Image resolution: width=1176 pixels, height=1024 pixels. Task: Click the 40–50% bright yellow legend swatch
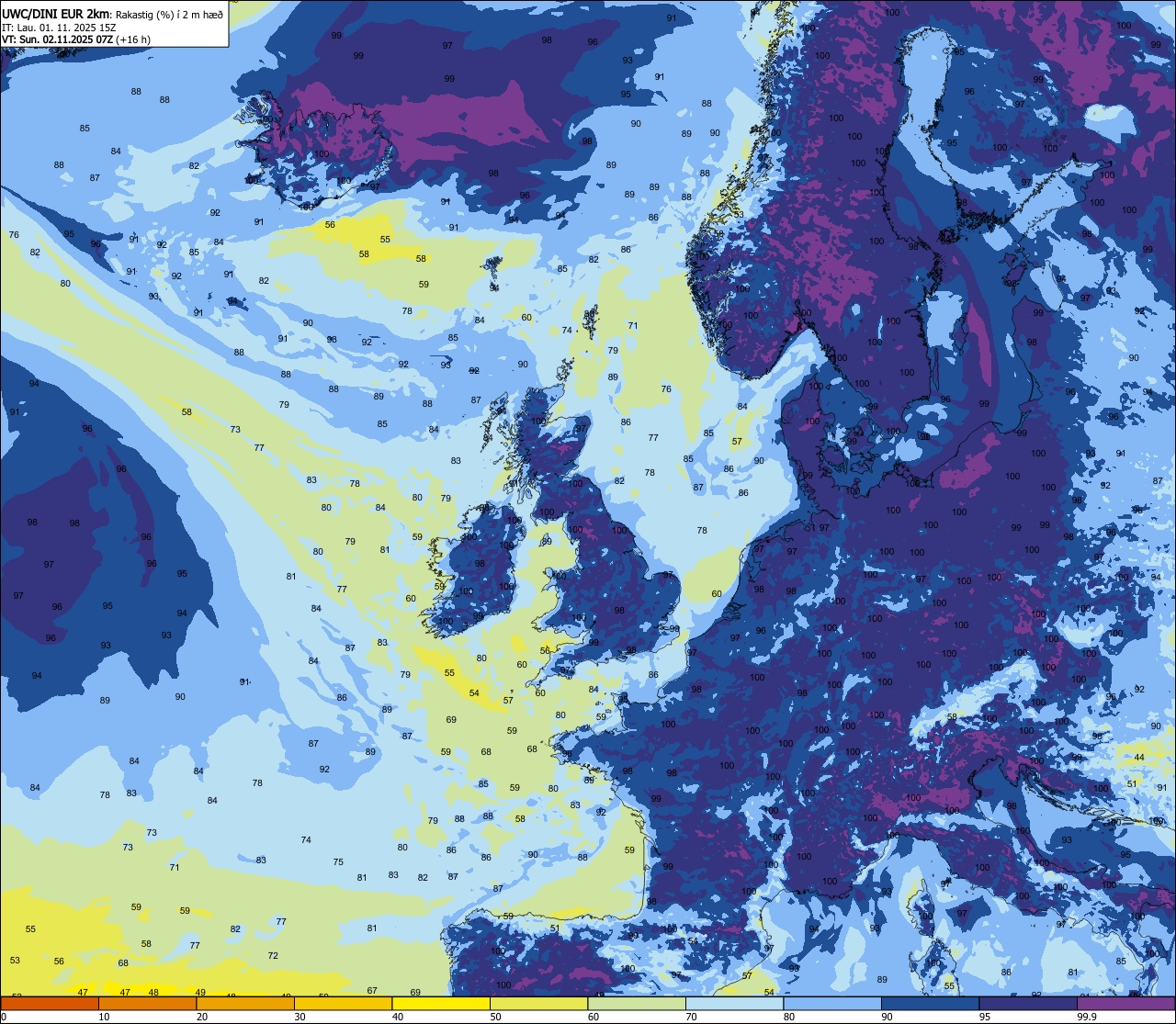click(441, 1003)
